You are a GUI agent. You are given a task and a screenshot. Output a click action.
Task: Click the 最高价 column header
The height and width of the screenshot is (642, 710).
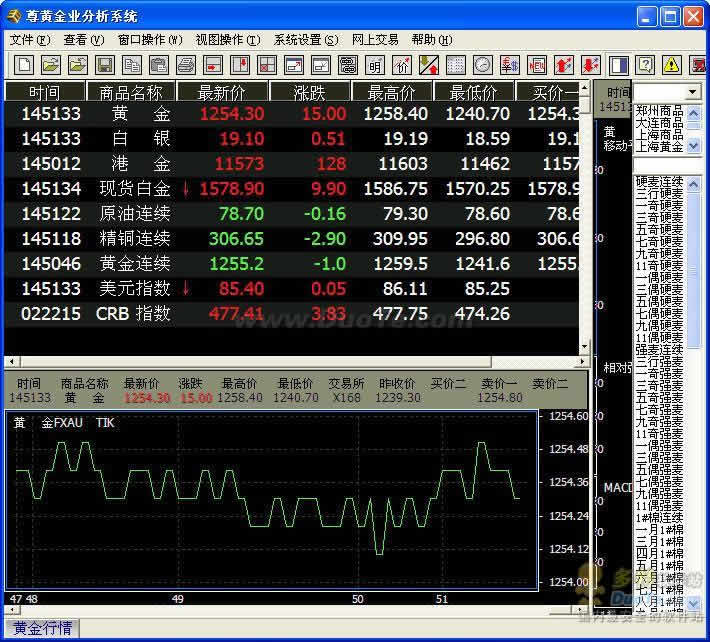pyautogui.click(x=392, y=92)
